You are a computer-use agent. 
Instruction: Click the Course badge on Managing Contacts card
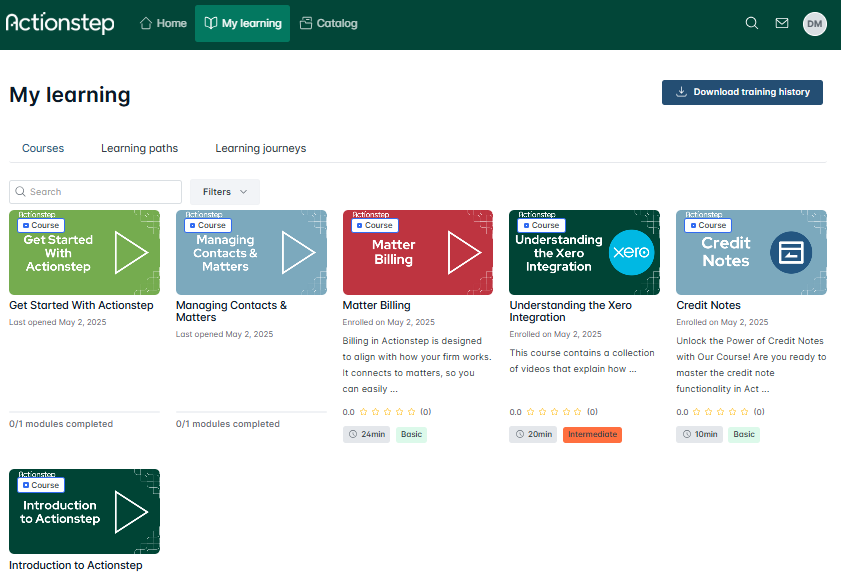click(208, 225)
